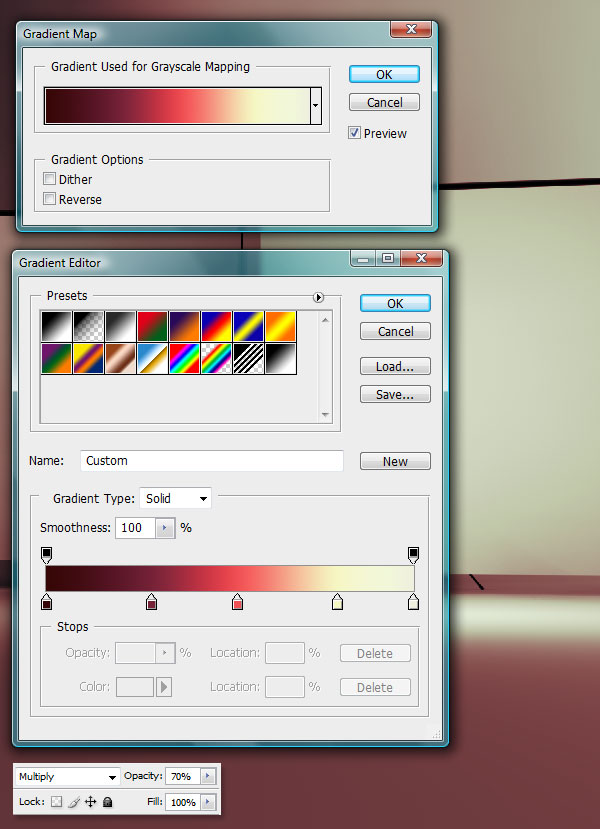Click the Name field containing Custom

click(x=211, y=460)
